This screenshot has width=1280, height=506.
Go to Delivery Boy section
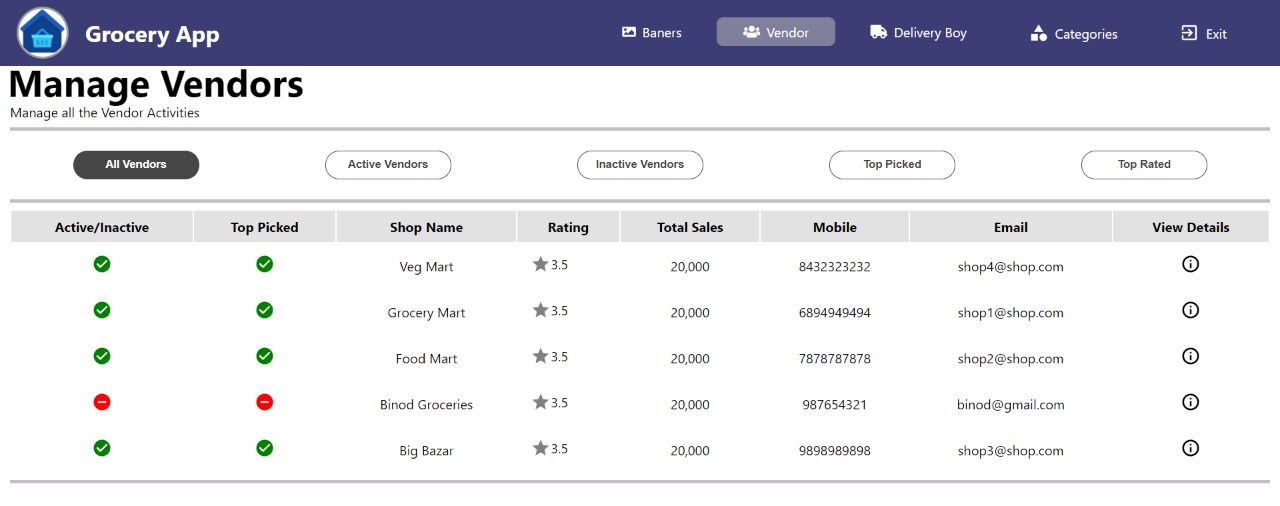tap(918, 33)
